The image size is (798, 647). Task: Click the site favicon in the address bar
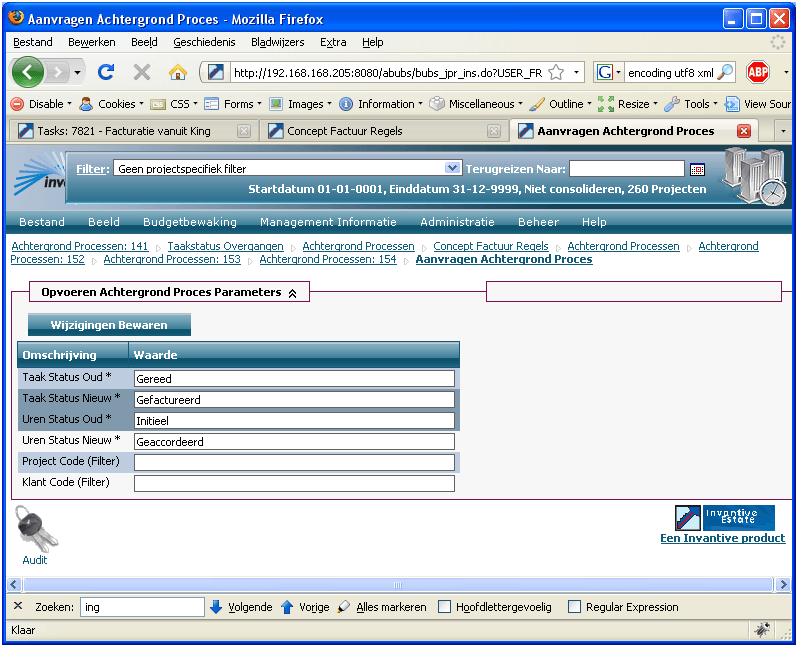coord(215,73)
